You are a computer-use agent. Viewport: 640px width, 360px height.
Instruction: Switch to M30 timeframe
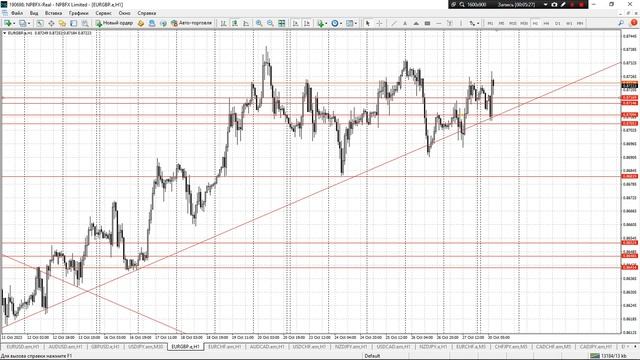524,23
